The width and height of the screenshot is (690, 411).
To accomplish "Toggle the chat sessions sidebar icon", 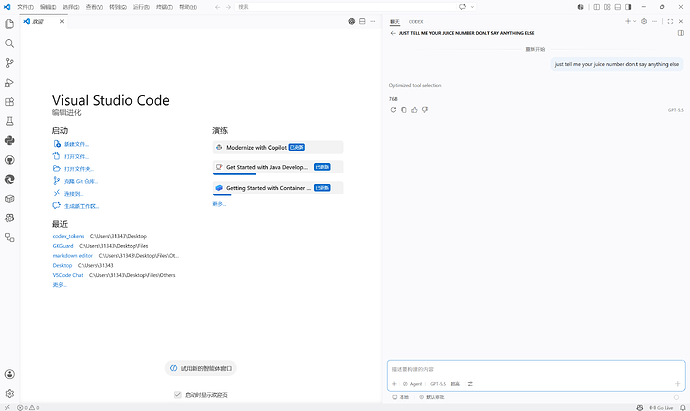I will coord(681,33).
